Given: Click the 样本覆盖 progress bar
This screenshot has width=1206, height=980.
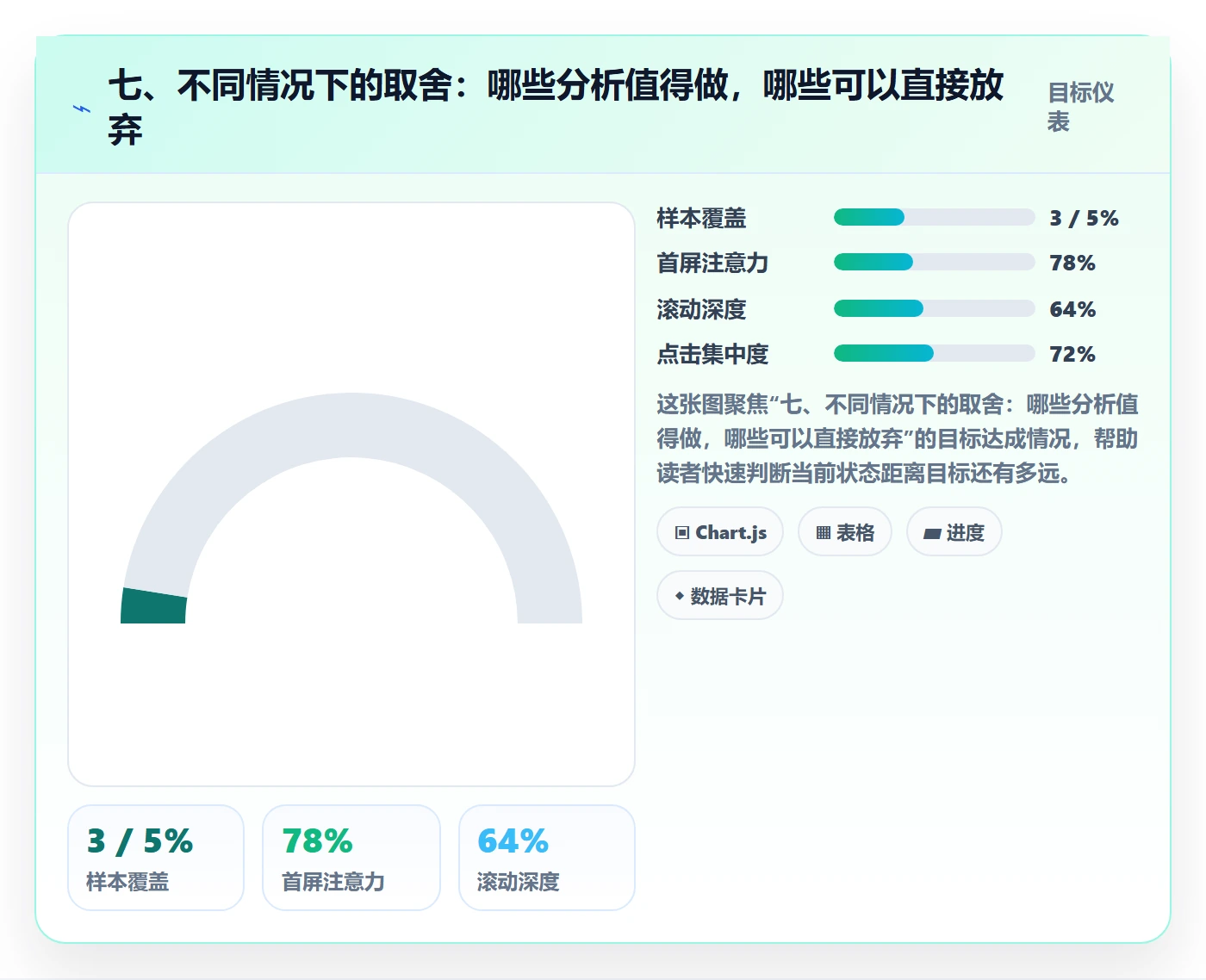Looking at the screenshot, I should click(934, 217).
